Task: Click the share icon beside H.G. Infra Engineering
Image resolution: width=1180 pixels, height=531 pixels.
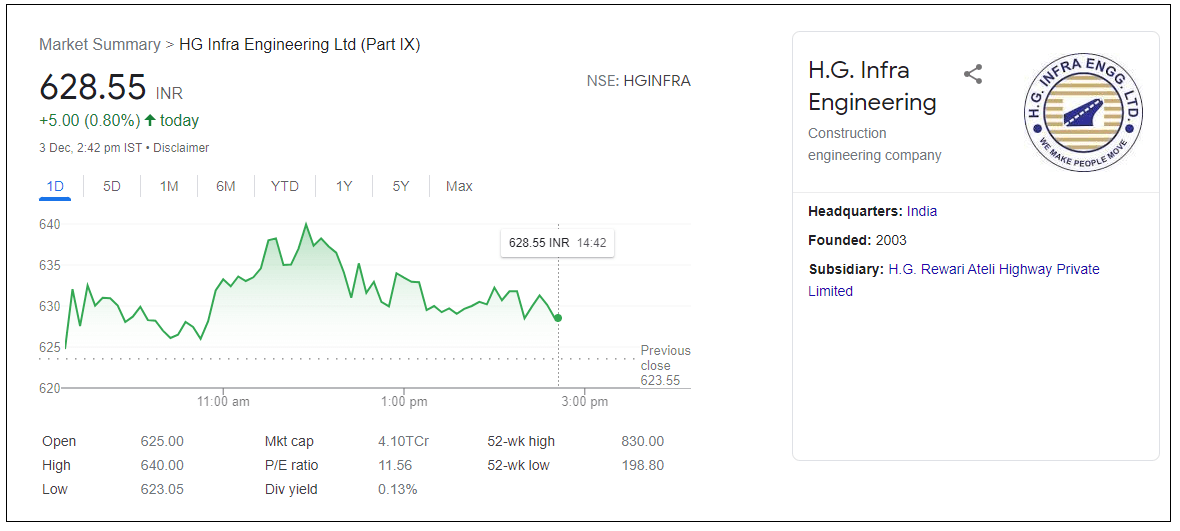Action: (x=973, y=75)
